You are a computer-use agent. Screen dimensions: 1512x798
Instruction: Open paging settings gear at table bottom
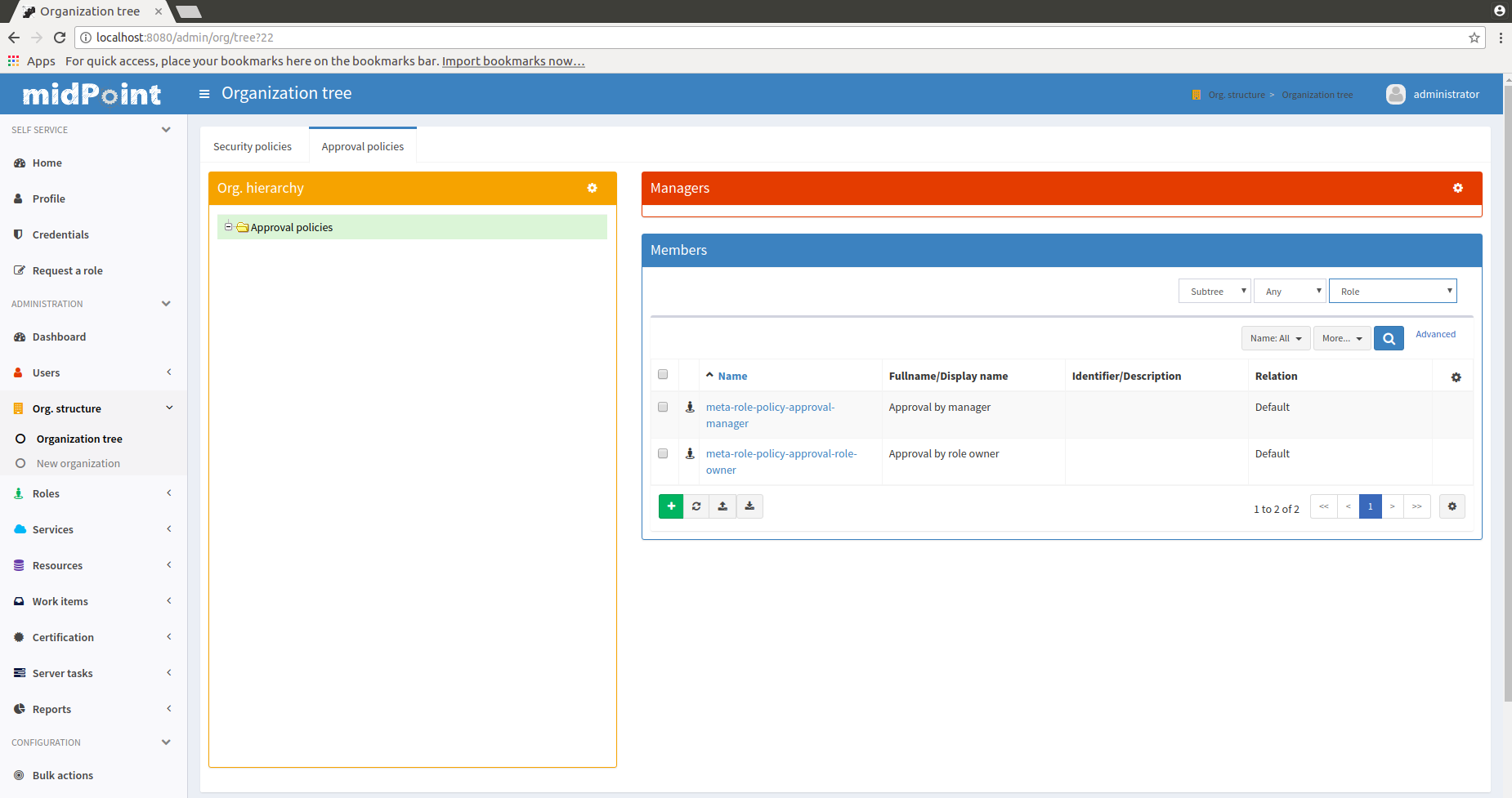(1452, 506)
